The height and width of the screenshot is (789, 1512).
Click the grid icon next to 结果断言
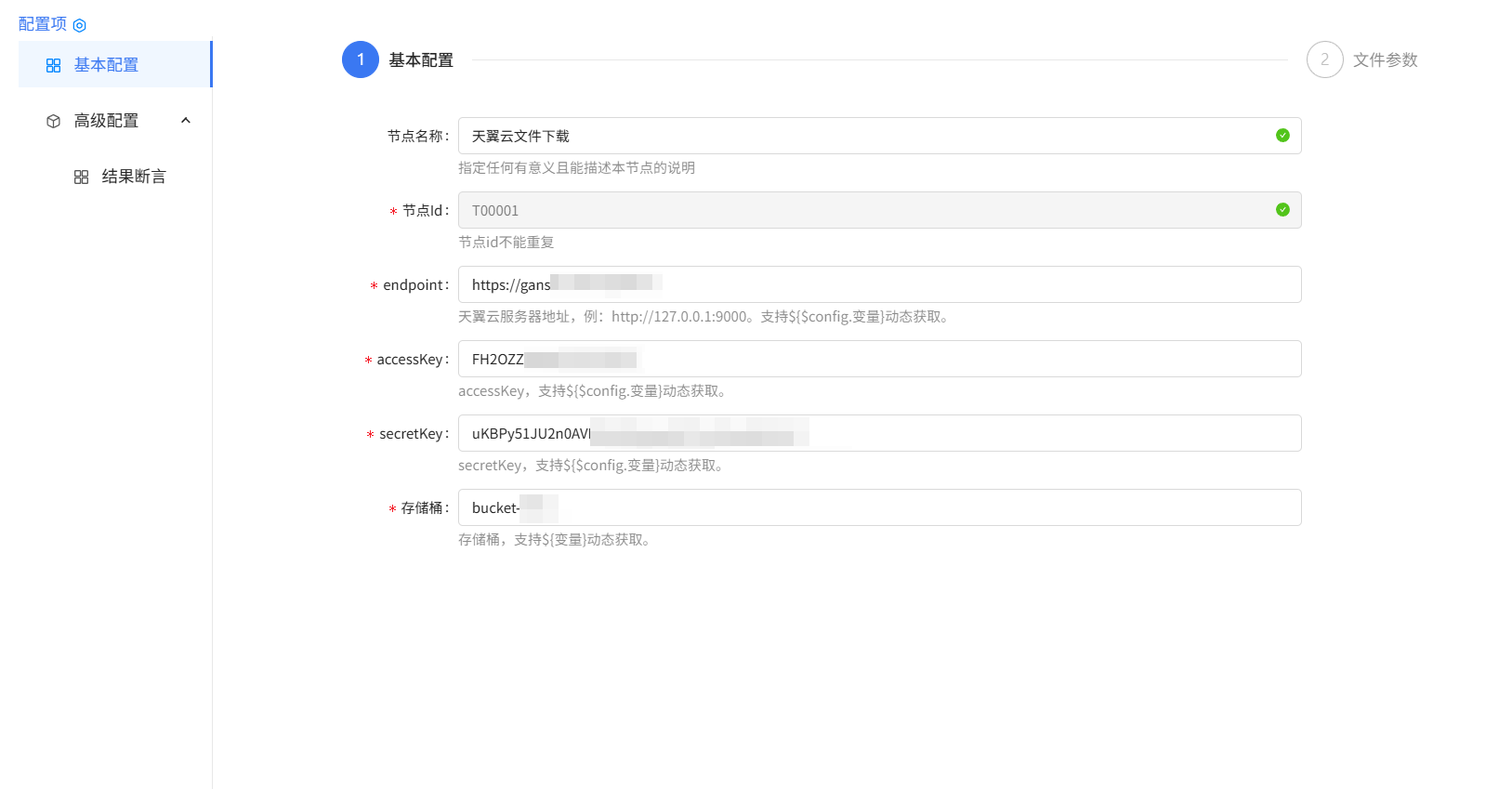point(82,177)
